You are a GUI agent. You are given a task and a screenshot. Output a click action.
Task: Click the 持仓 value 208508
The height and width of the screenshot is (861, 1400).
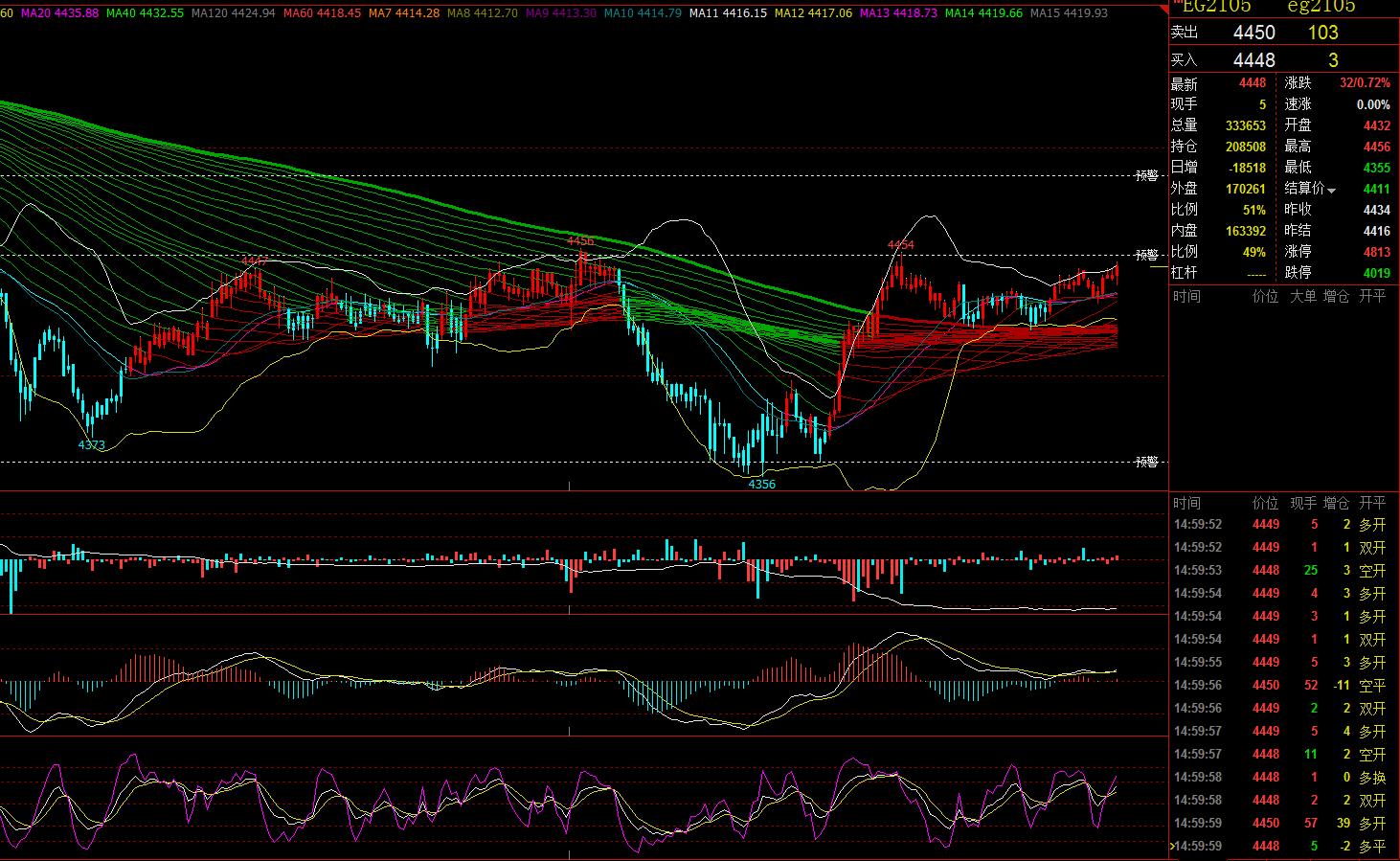pyautogui.click(x=1245, y=147)
